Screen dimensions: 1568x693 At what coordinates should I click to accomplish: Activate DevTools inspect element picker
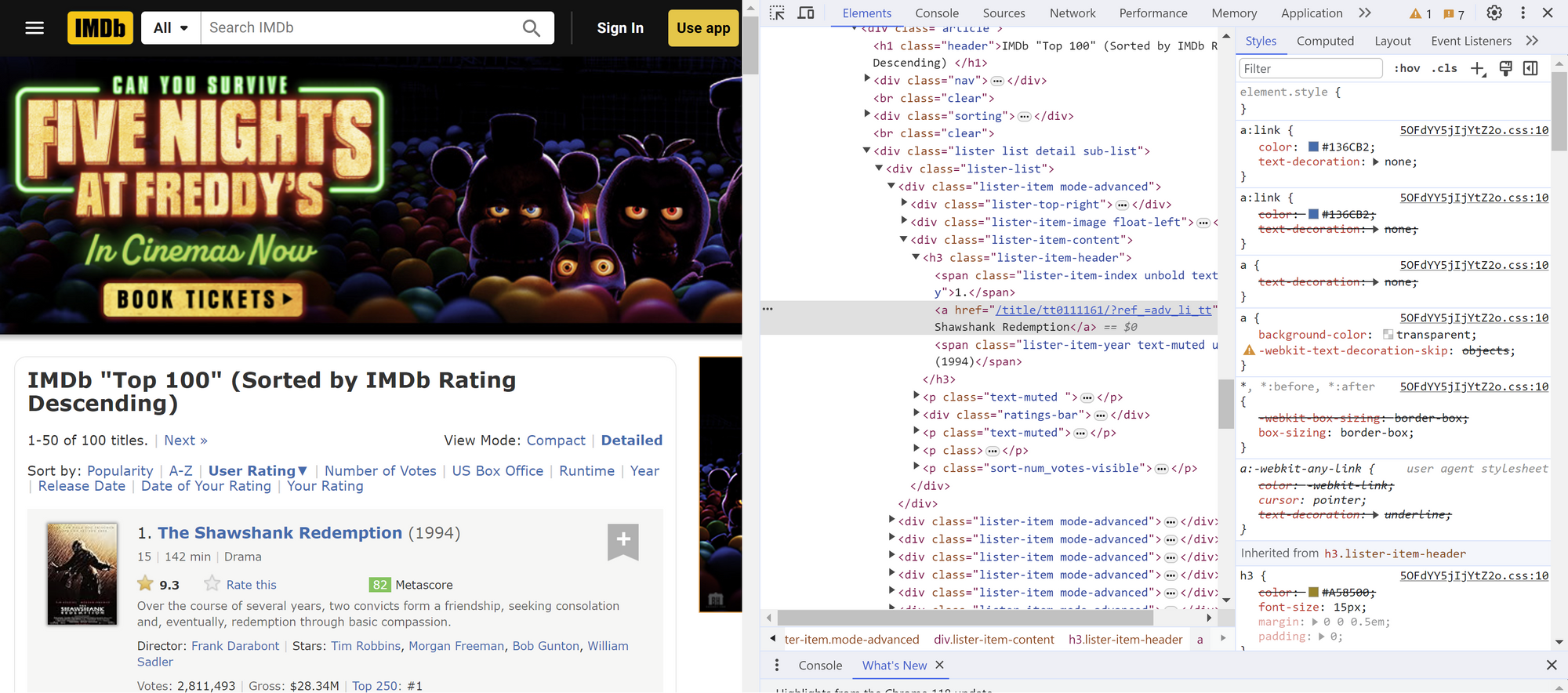[777, 13]
